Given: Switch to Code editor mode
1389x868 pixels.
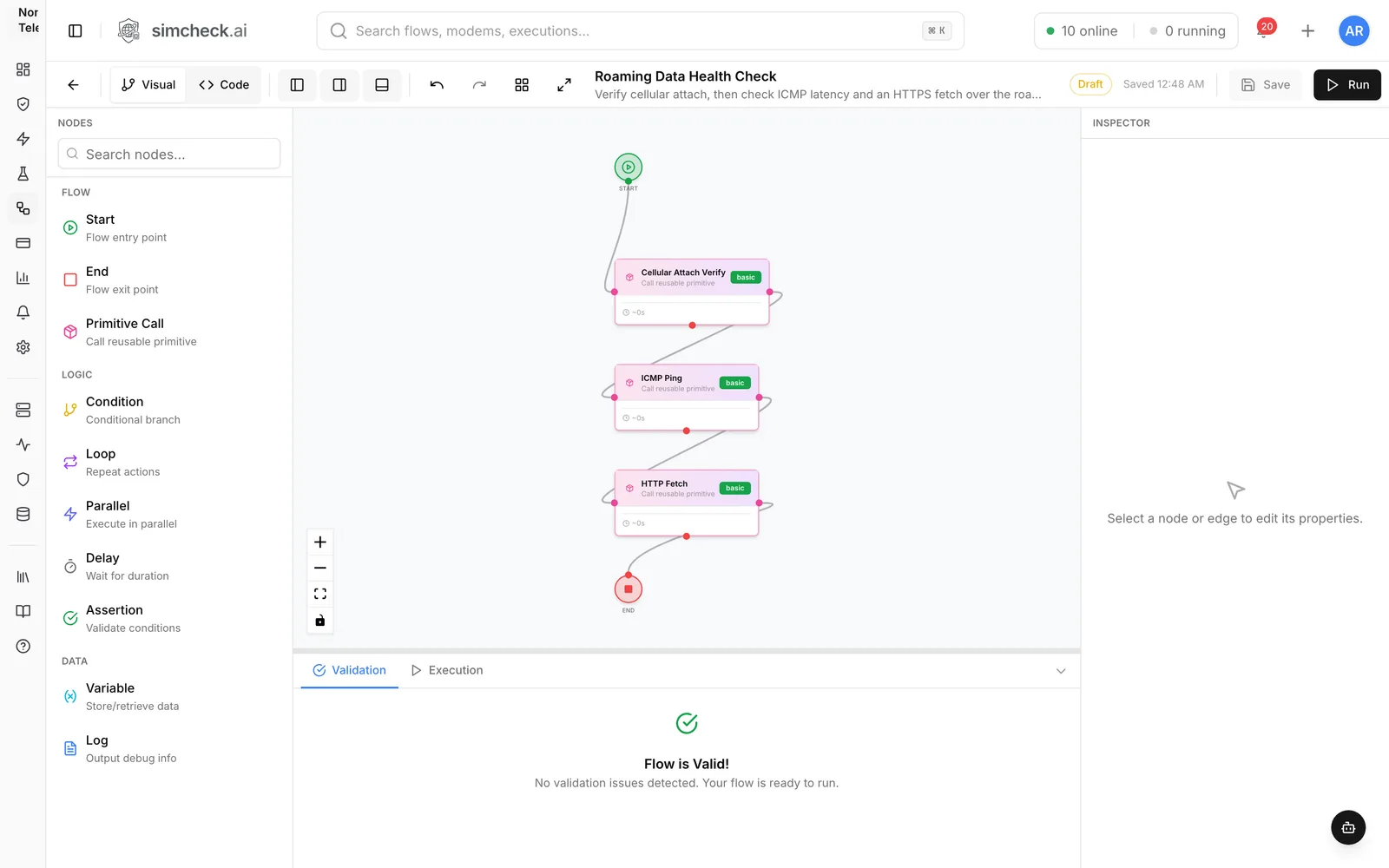Looking at the screenshot, I should tap(224, 85).
